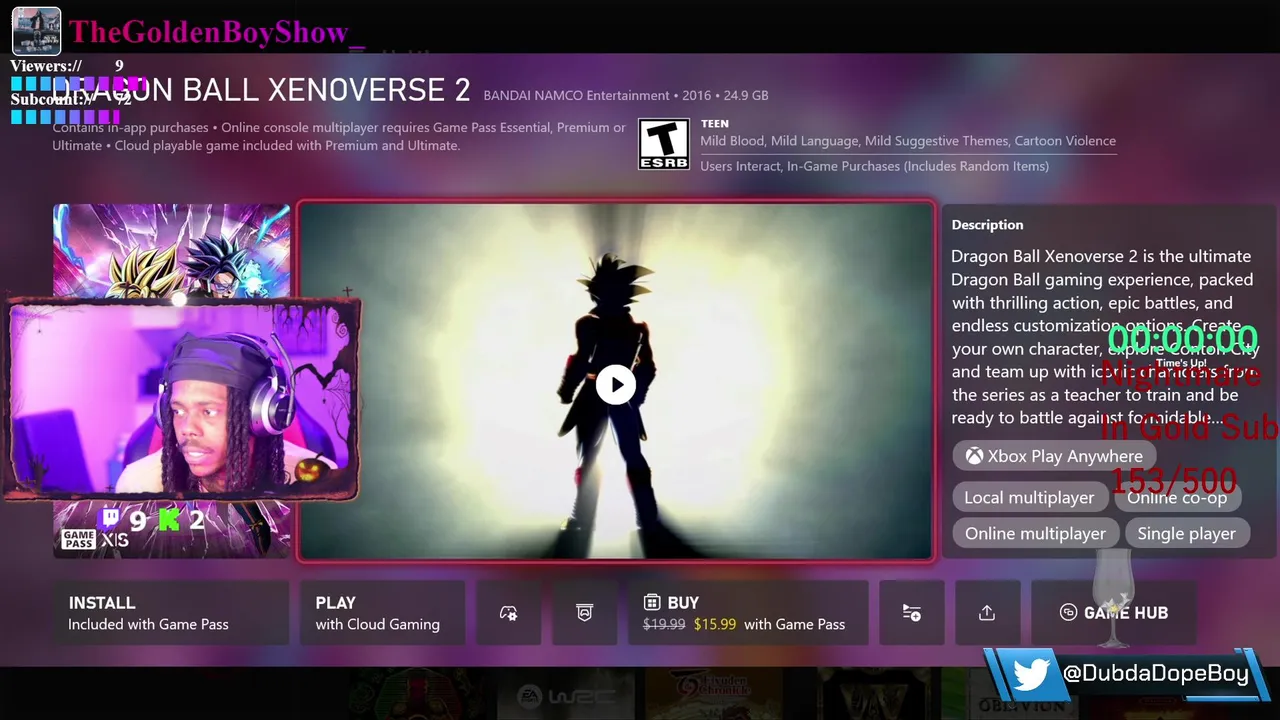Image resolution: width=1280 pixels, height=720 pixels.
Task: Open the controller settings icon button
Action: (x=508, y=613)
